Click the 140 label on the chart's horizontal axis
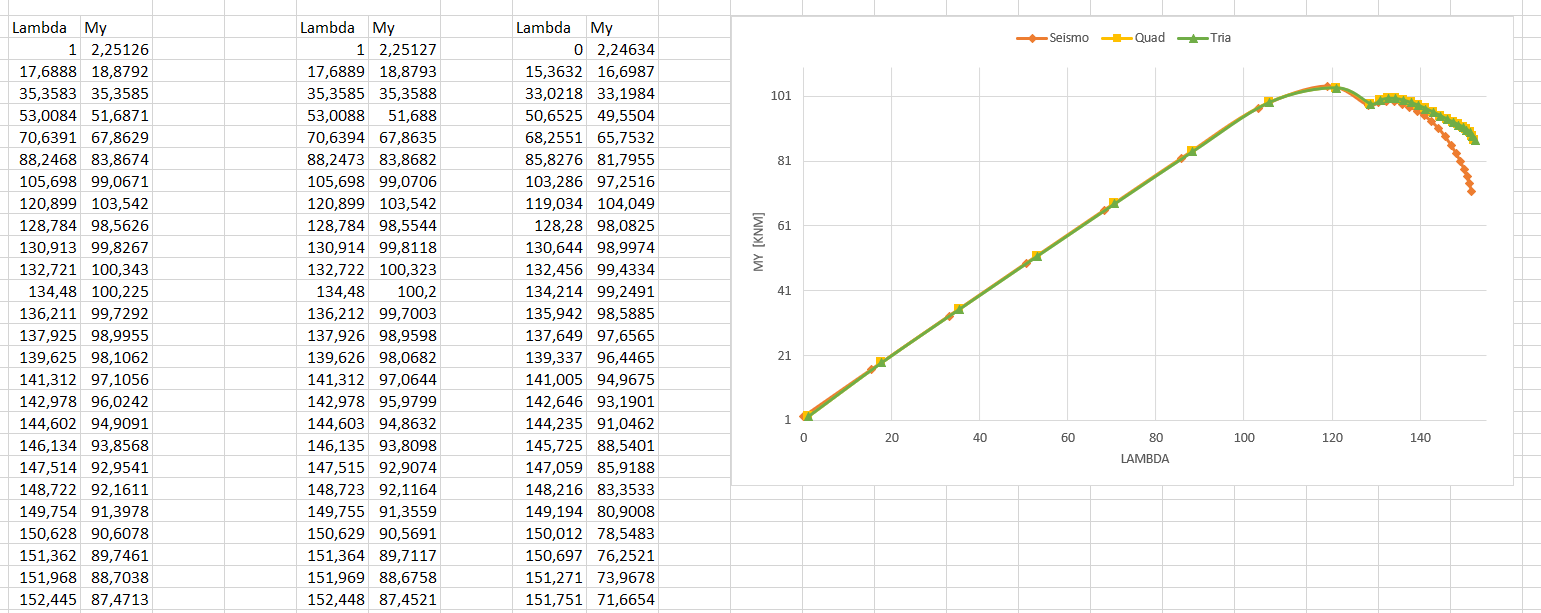Image resolution: width=1541 pixels, height=613 pixels. [1420, 438]
